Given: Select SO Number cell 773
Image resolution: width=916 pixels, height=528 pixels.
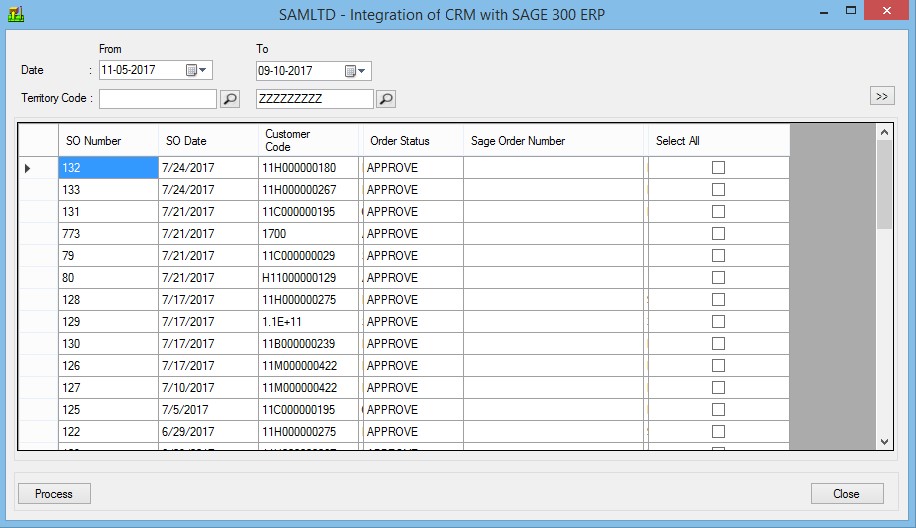Looking at the screenshot, I should [108, 234].
